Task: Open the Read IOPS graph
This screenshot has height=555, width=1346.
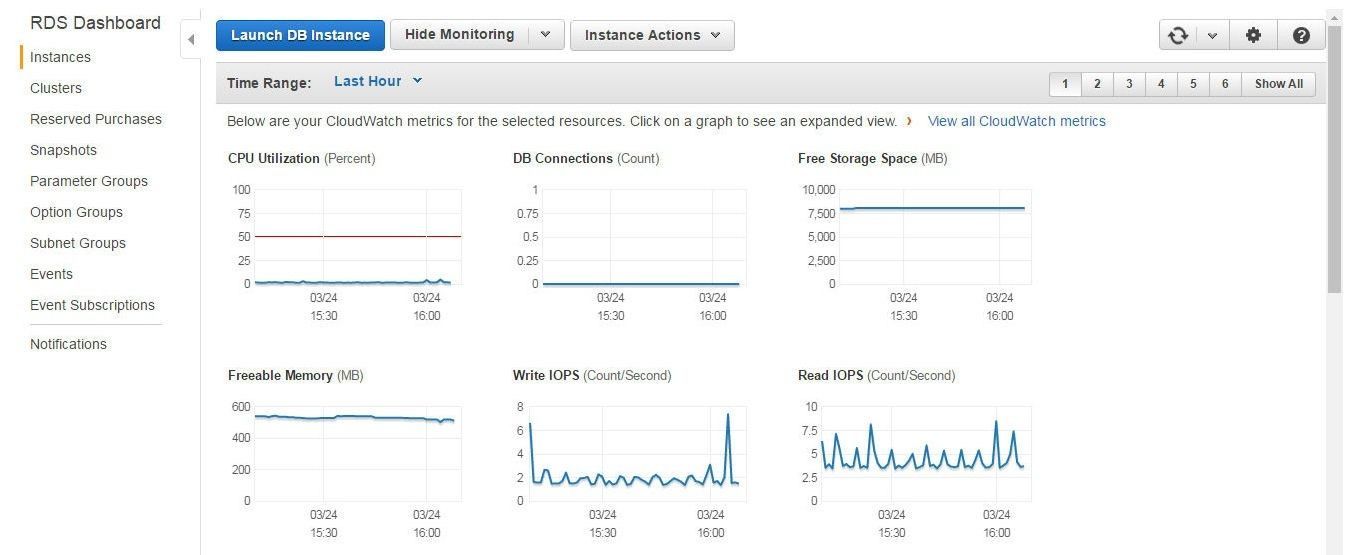Action: click(915, 462)
